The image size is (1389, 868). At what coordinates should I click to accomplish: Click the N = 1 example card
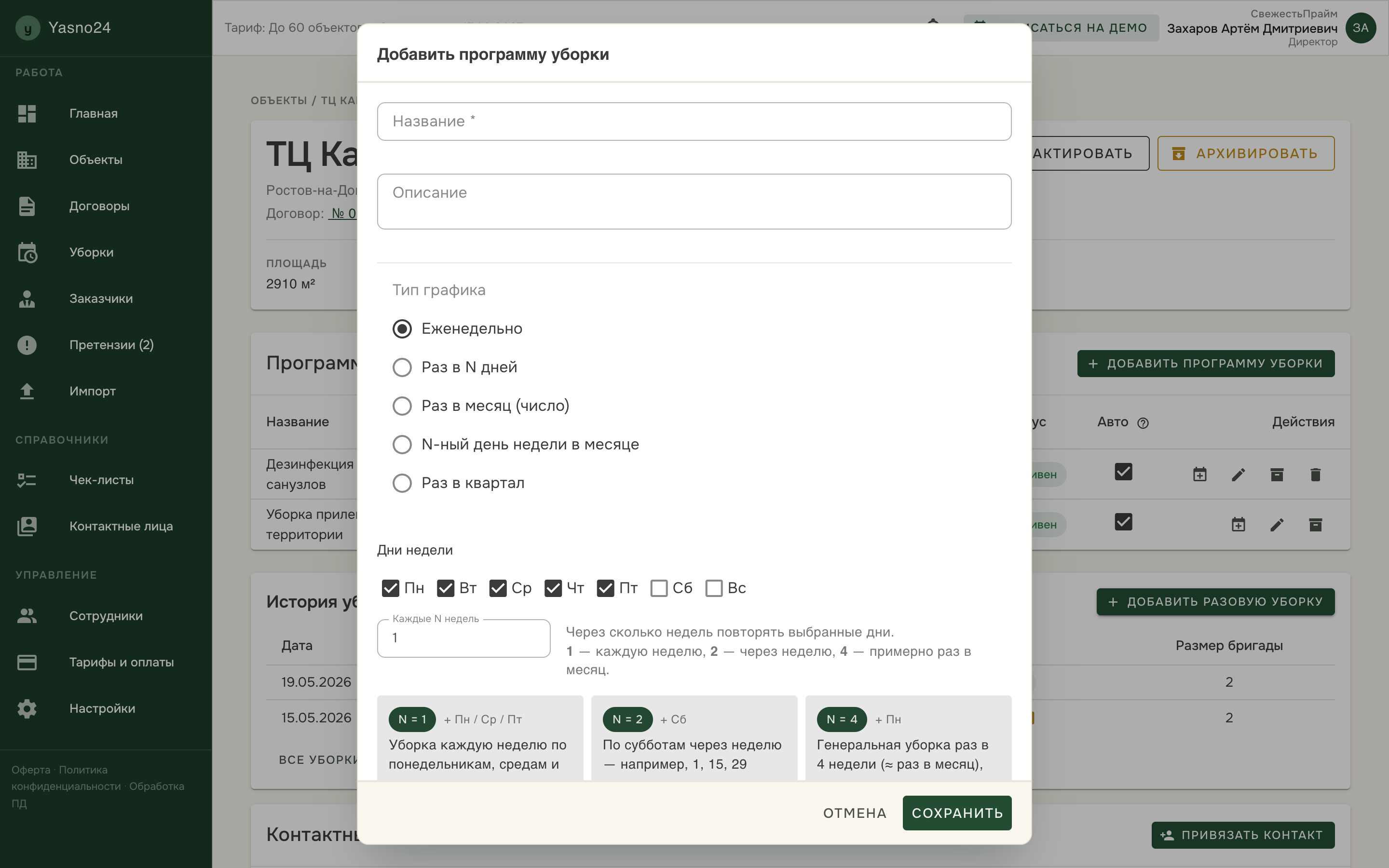pyautogui.click(x=480, y=738)
